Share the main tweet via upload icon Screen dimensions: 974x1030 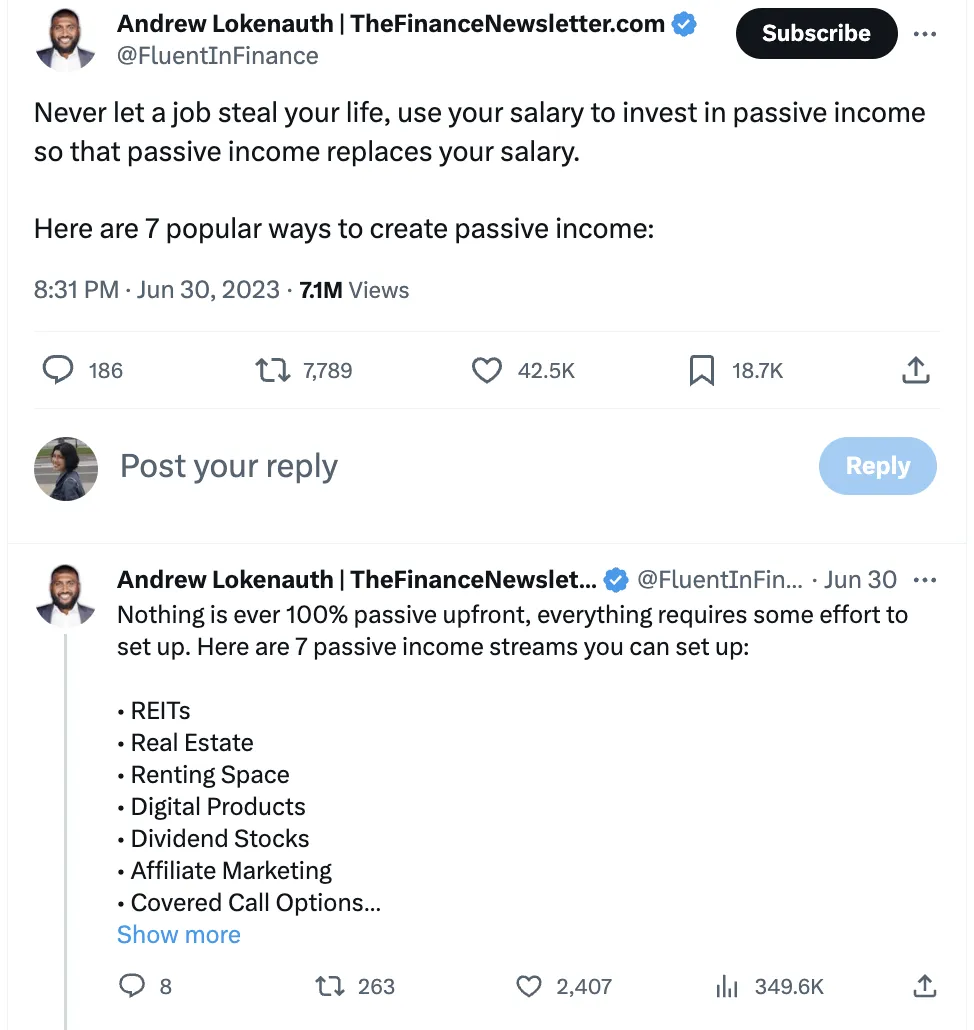tap(916, 371)
